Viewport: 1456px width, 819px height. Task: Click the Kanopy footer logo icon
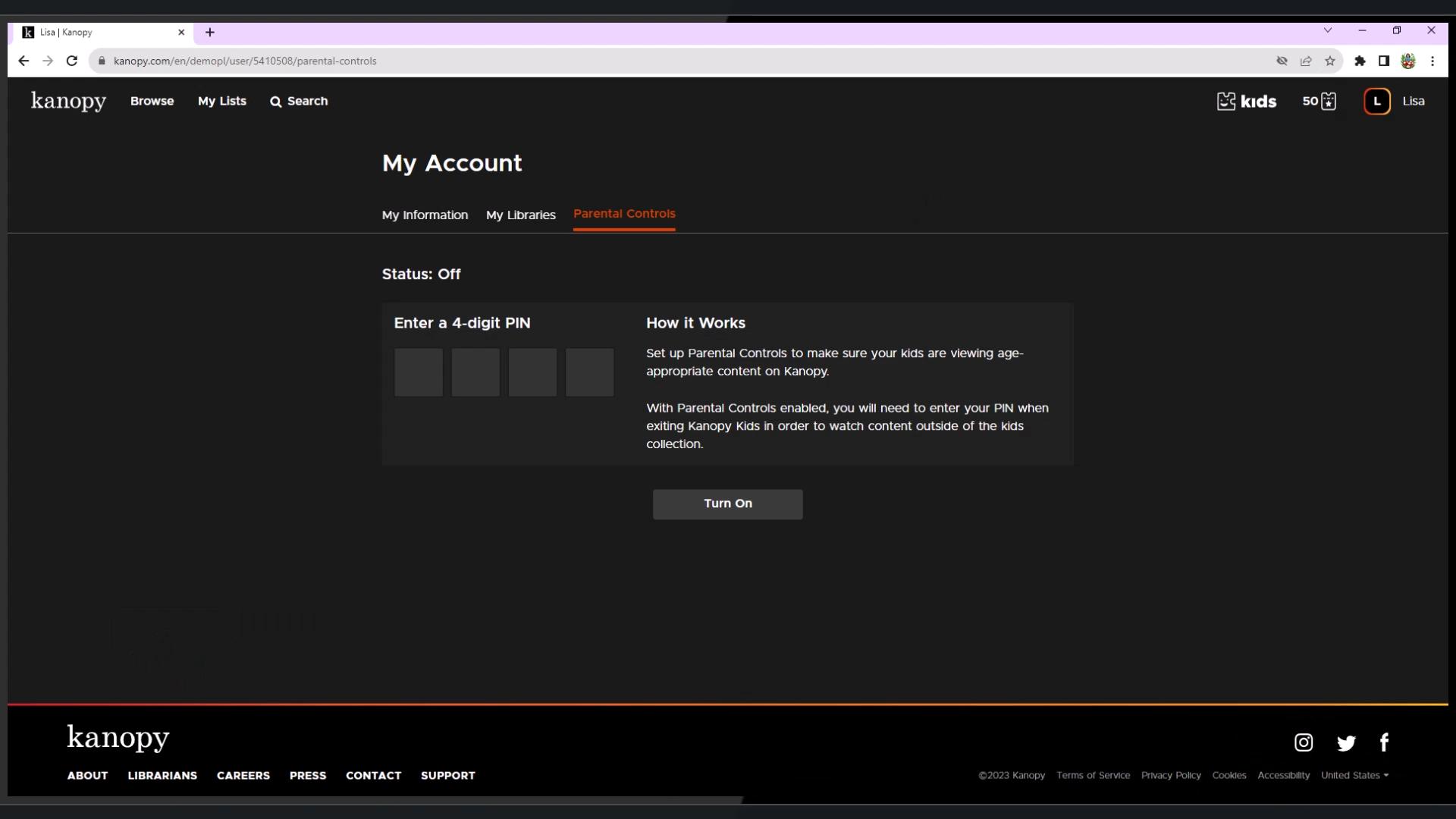tap(118, 738)
